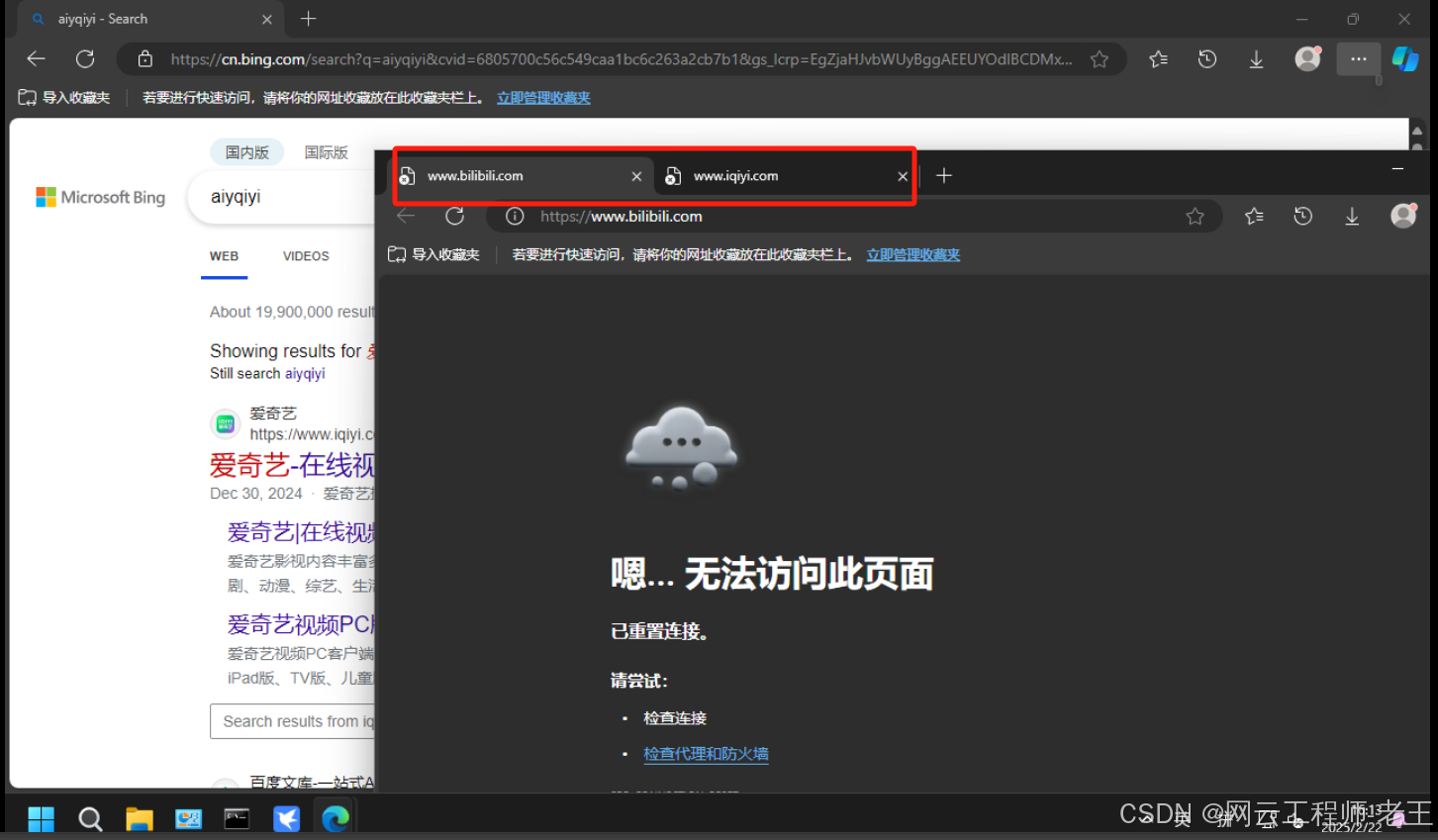Viewport: 1438px width, 840px height.
Task: Click the About 19,900,000 results text
Action: [x=292, y=312]
